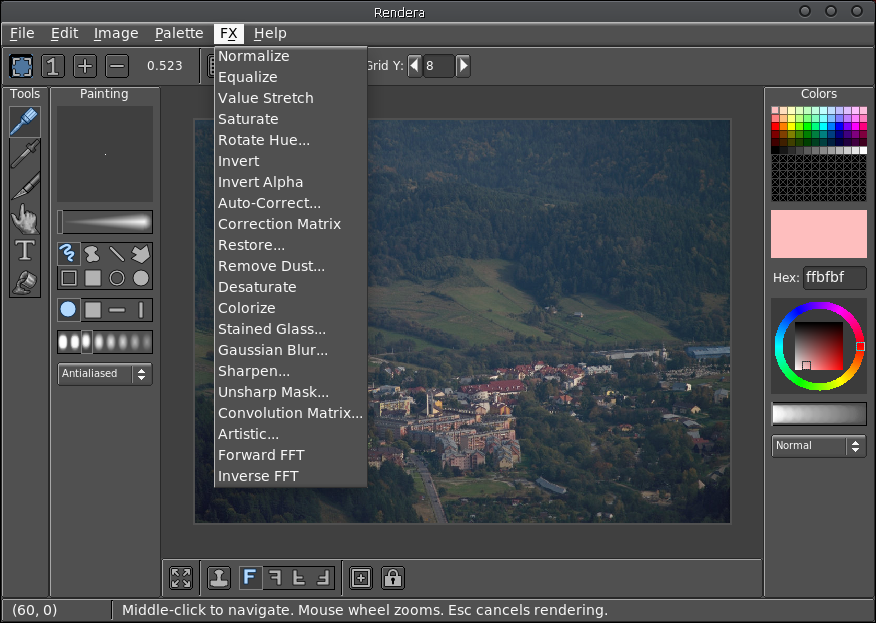Select the square brush shape

click(93, 310)
